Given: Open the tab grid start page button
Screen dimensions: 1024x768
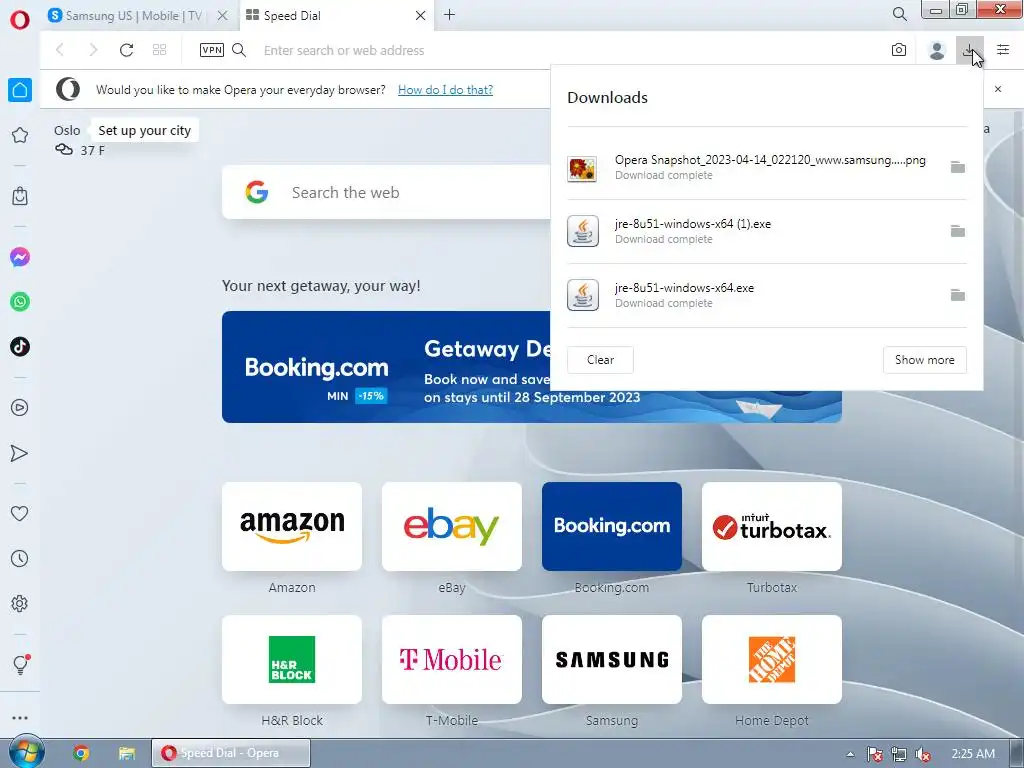Looking at the screenshot, I should click(159, 50).
